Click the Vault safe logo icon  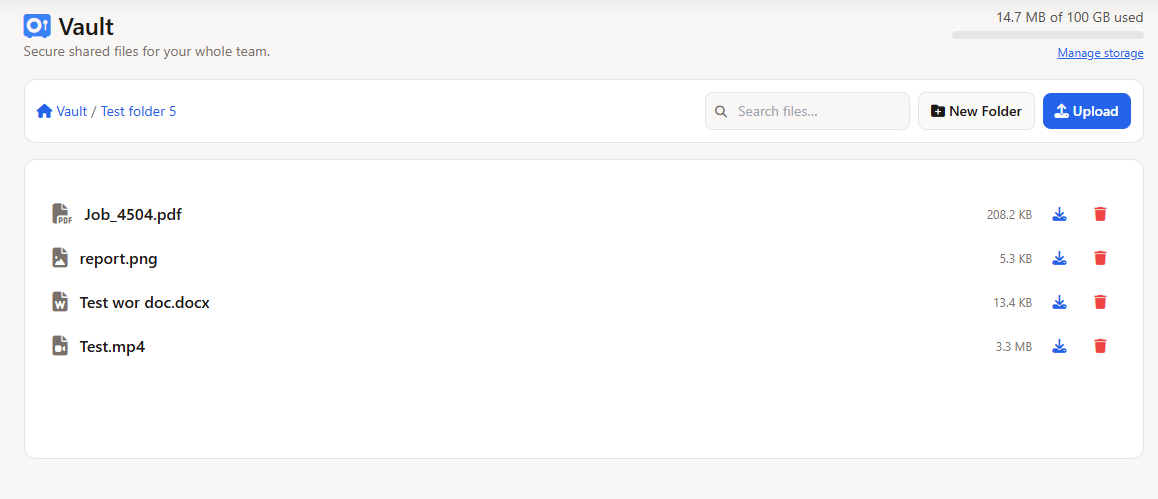[37, 27]
